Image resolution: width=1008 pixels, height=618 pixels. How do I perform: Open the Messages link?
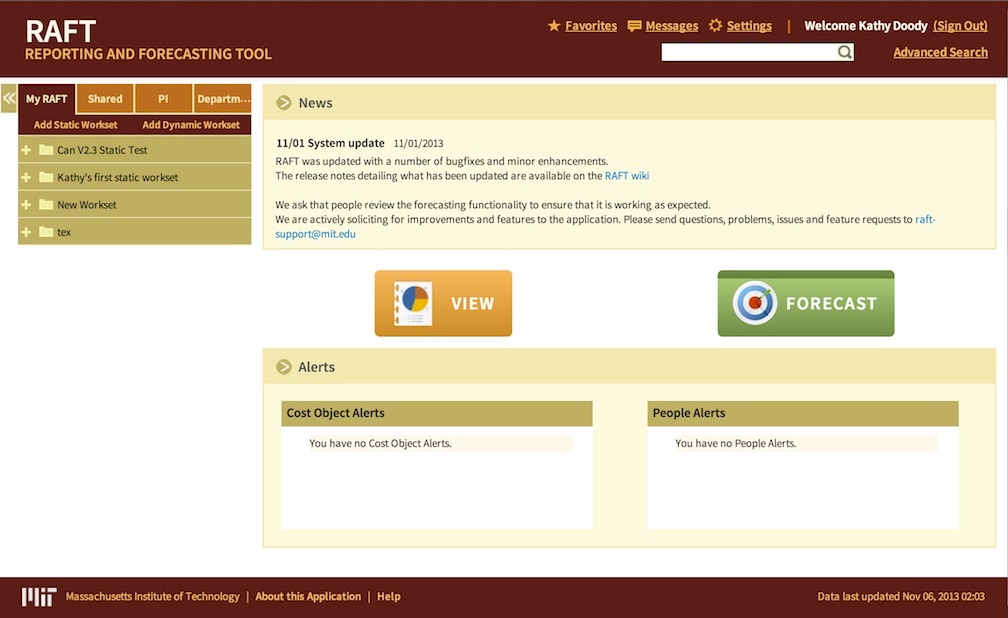[671, 26]
